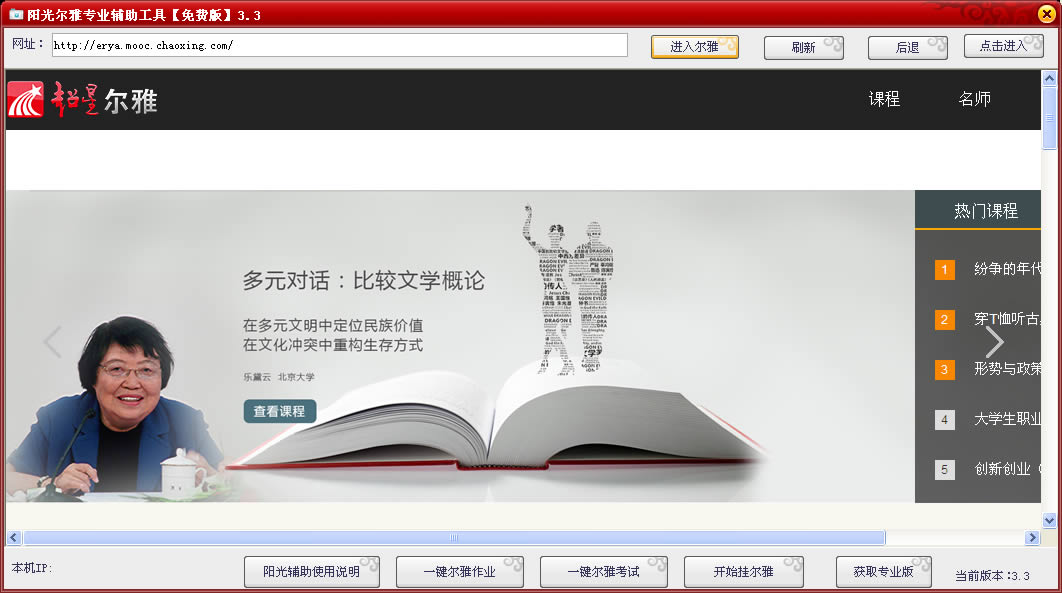Click the 获取专业版 button
The height and width of the screenshot is (593, 1062).
[883, 572]
